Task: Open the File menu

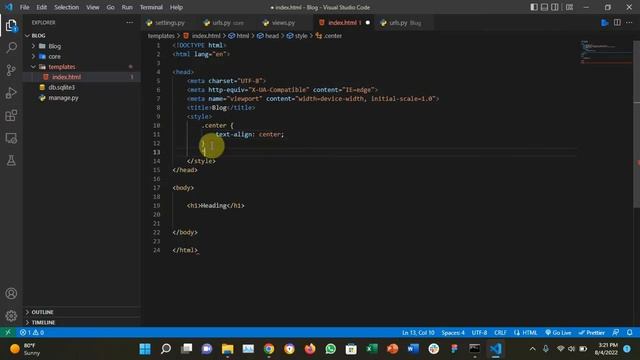Action: (24, 7)
